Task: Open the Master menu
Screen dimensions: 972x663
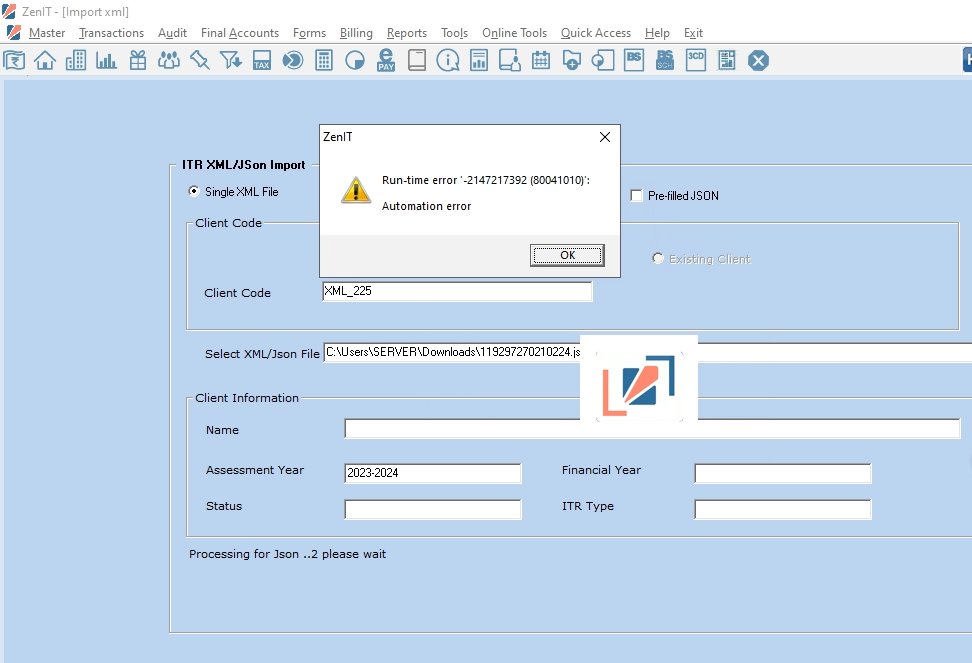Action: pos(46,33)
